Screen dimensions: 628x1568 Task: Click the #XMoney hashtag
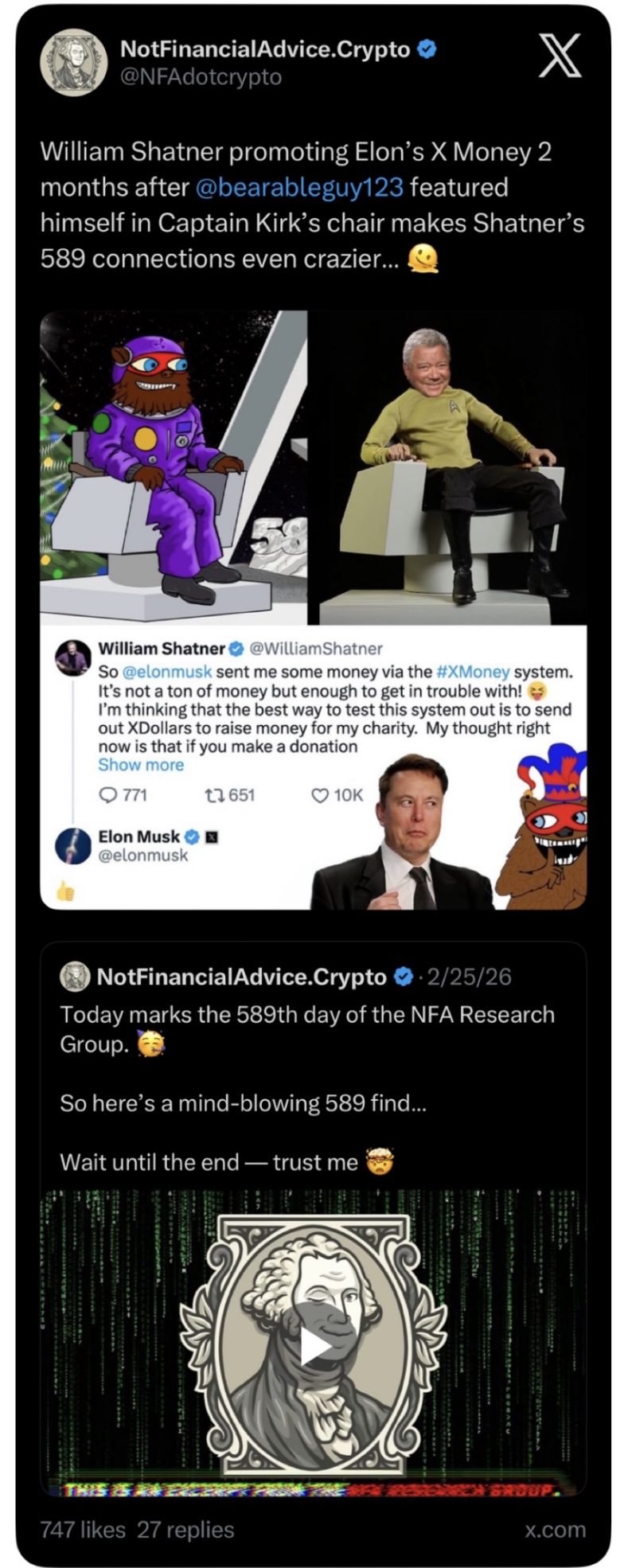point(473,672)
